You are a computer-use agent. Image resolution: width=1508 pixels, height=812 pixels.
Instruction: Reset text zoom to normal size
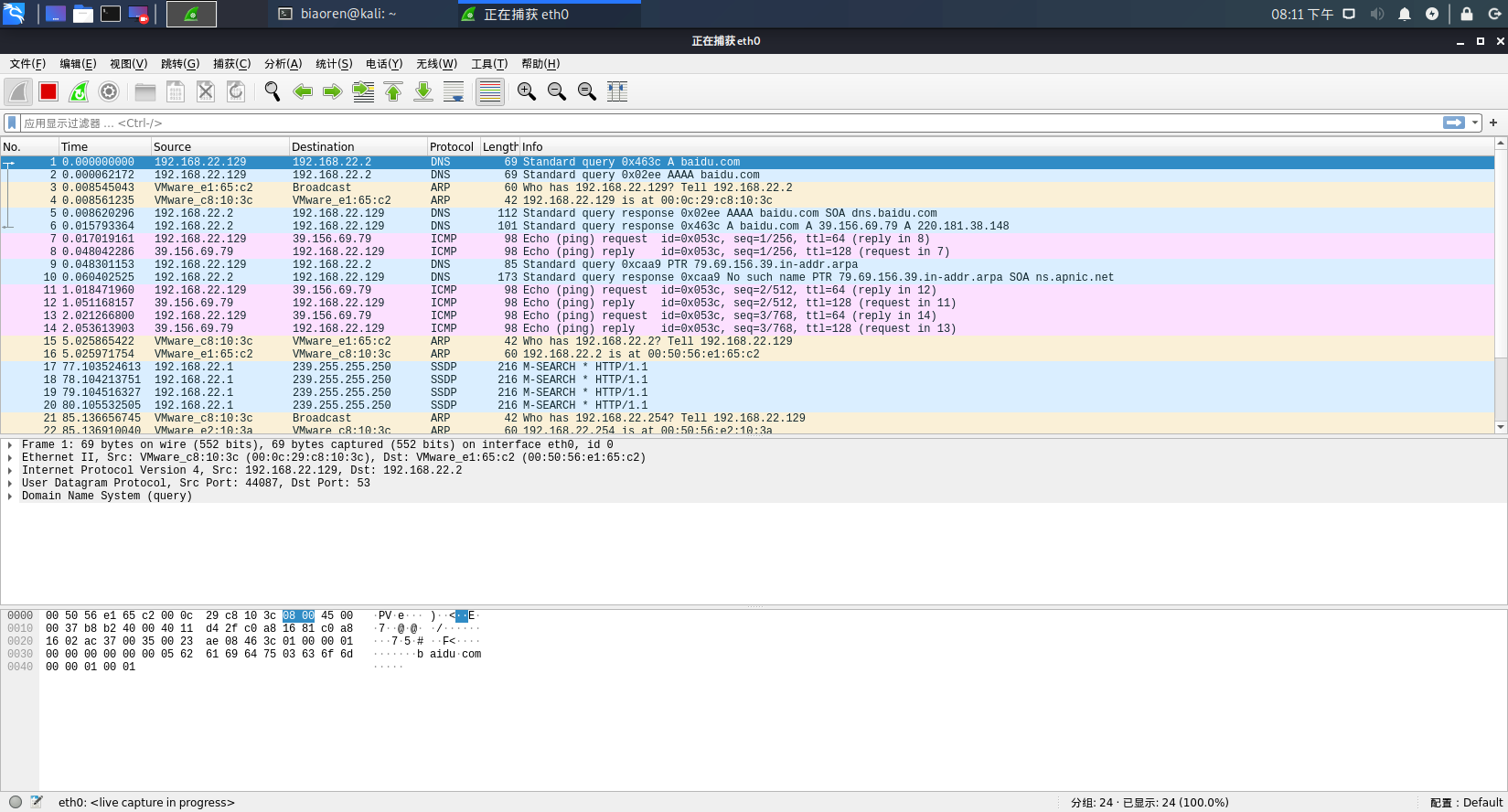pos(587,91)
